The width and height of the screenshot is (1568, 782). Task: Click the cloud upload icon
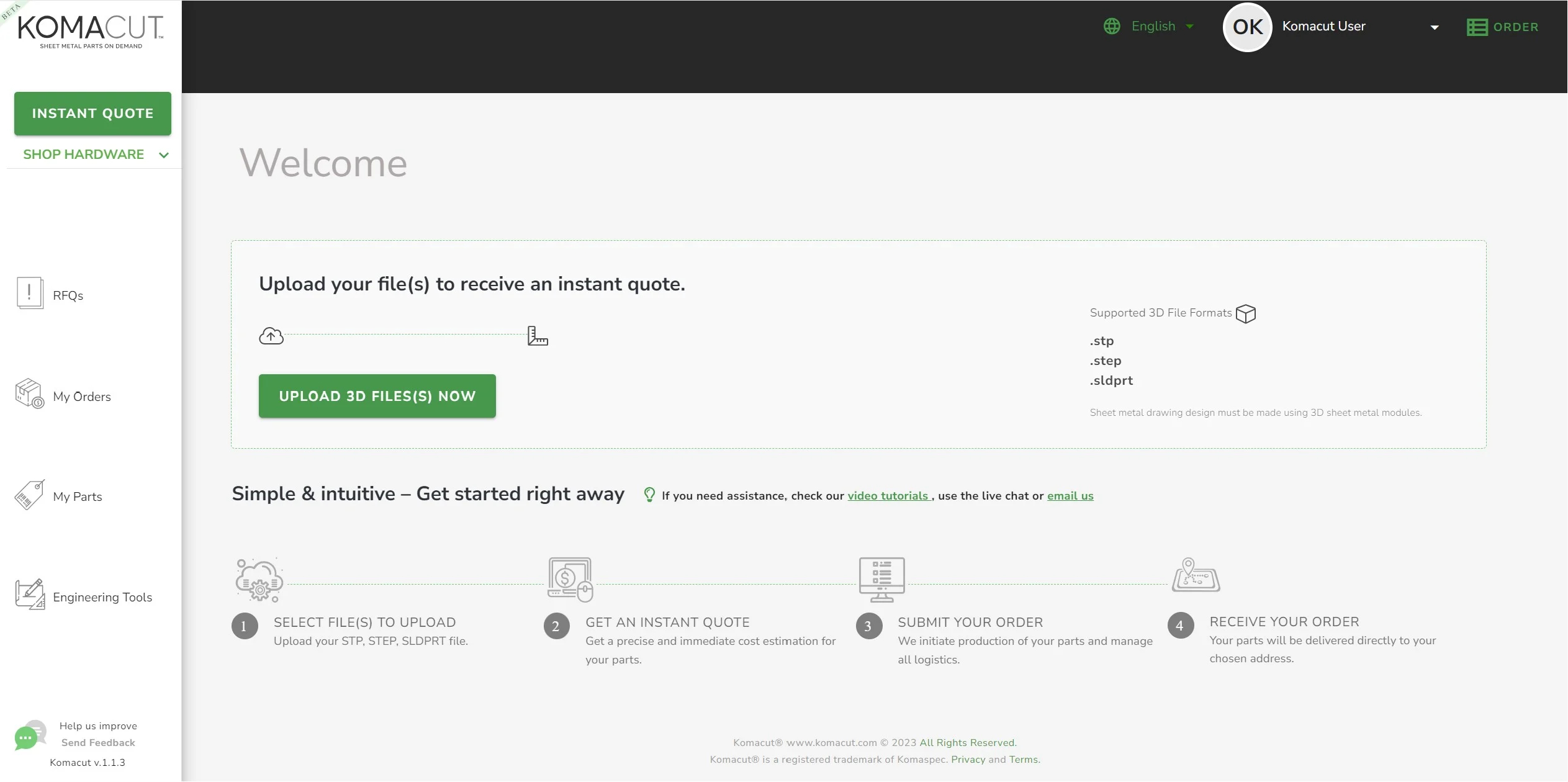(271, 336)
